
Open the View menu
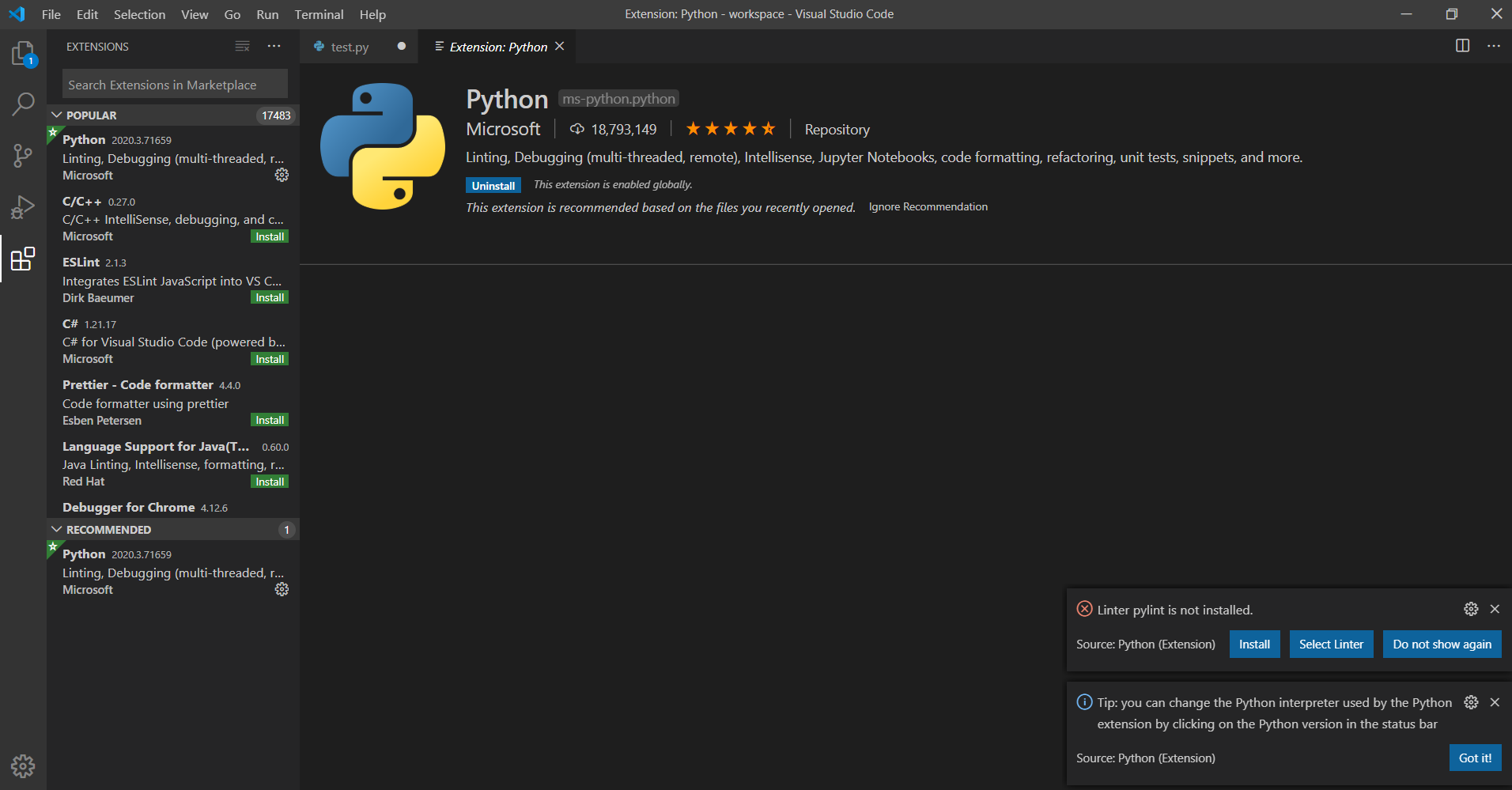pos(195,14)
